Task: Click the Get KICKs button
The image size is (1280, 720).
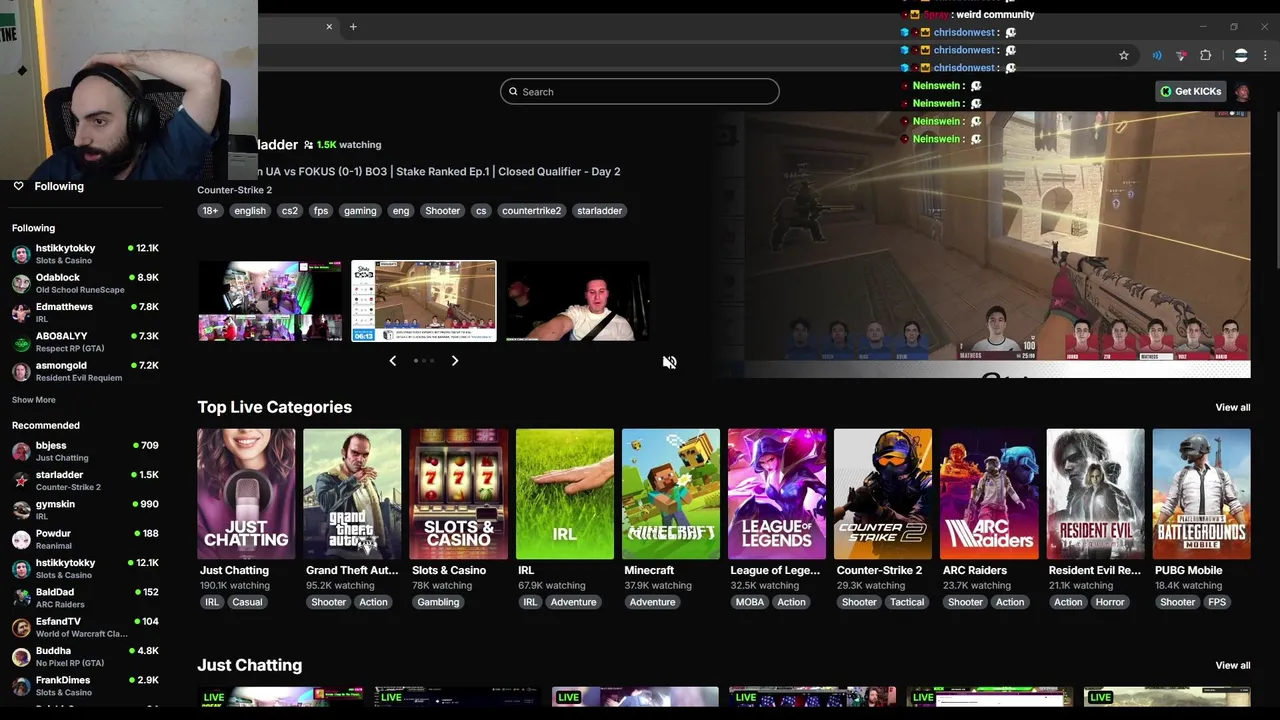Action: coord(1190,92)
